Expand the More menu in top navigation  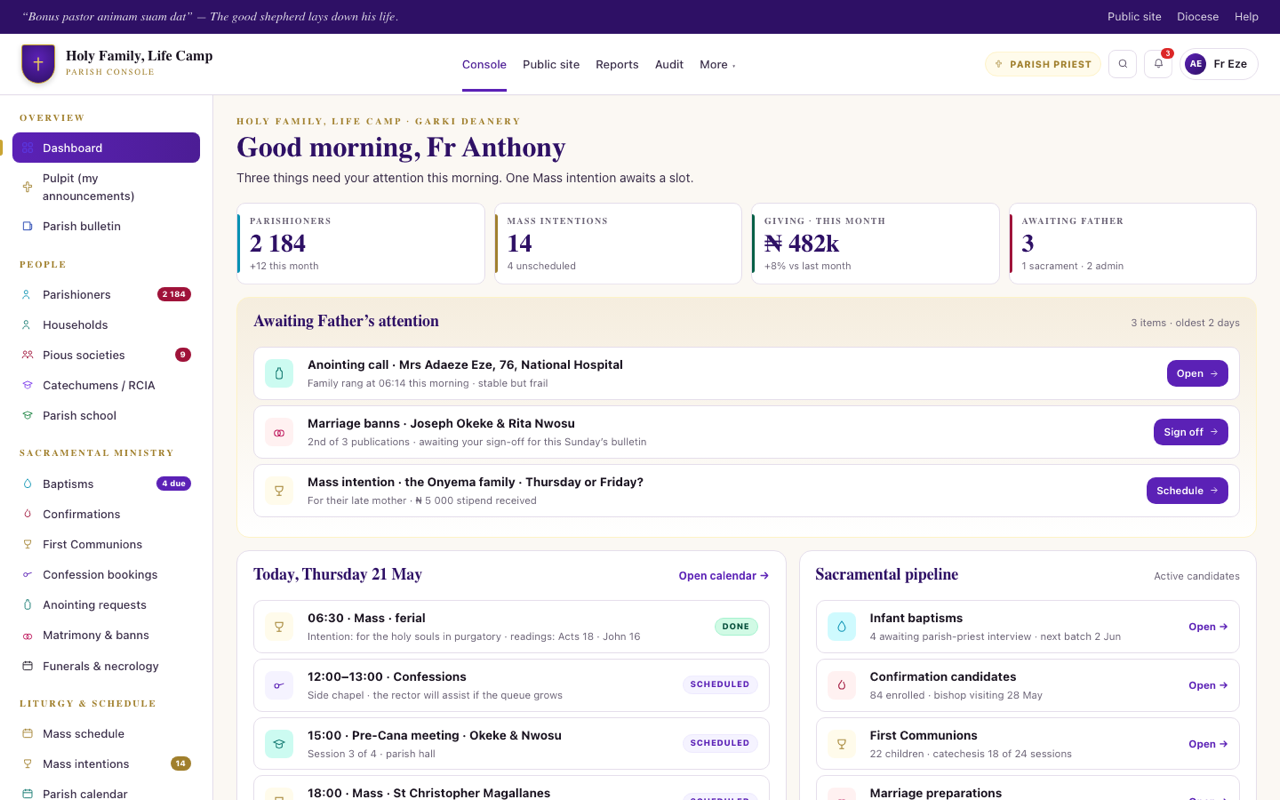(717, 64)
